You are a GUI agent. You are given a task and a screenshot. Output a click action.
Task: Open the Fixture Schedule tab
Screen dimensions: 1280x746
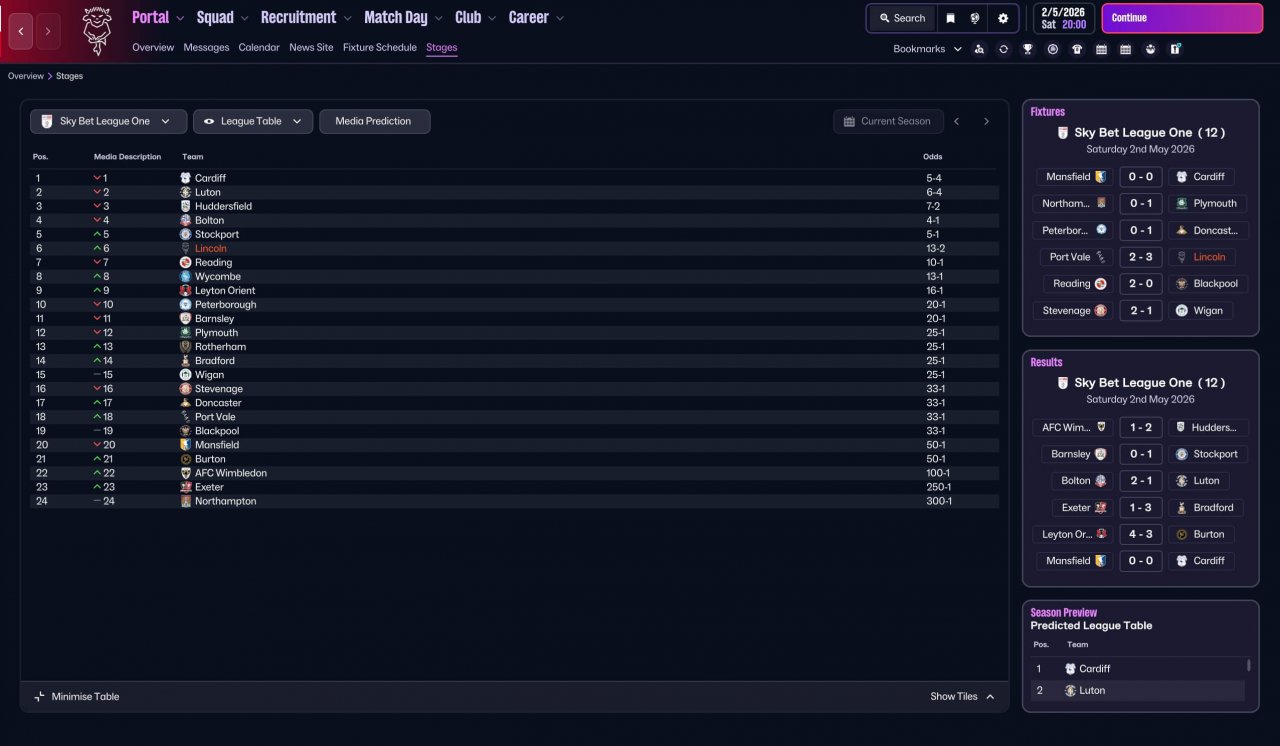379,47
